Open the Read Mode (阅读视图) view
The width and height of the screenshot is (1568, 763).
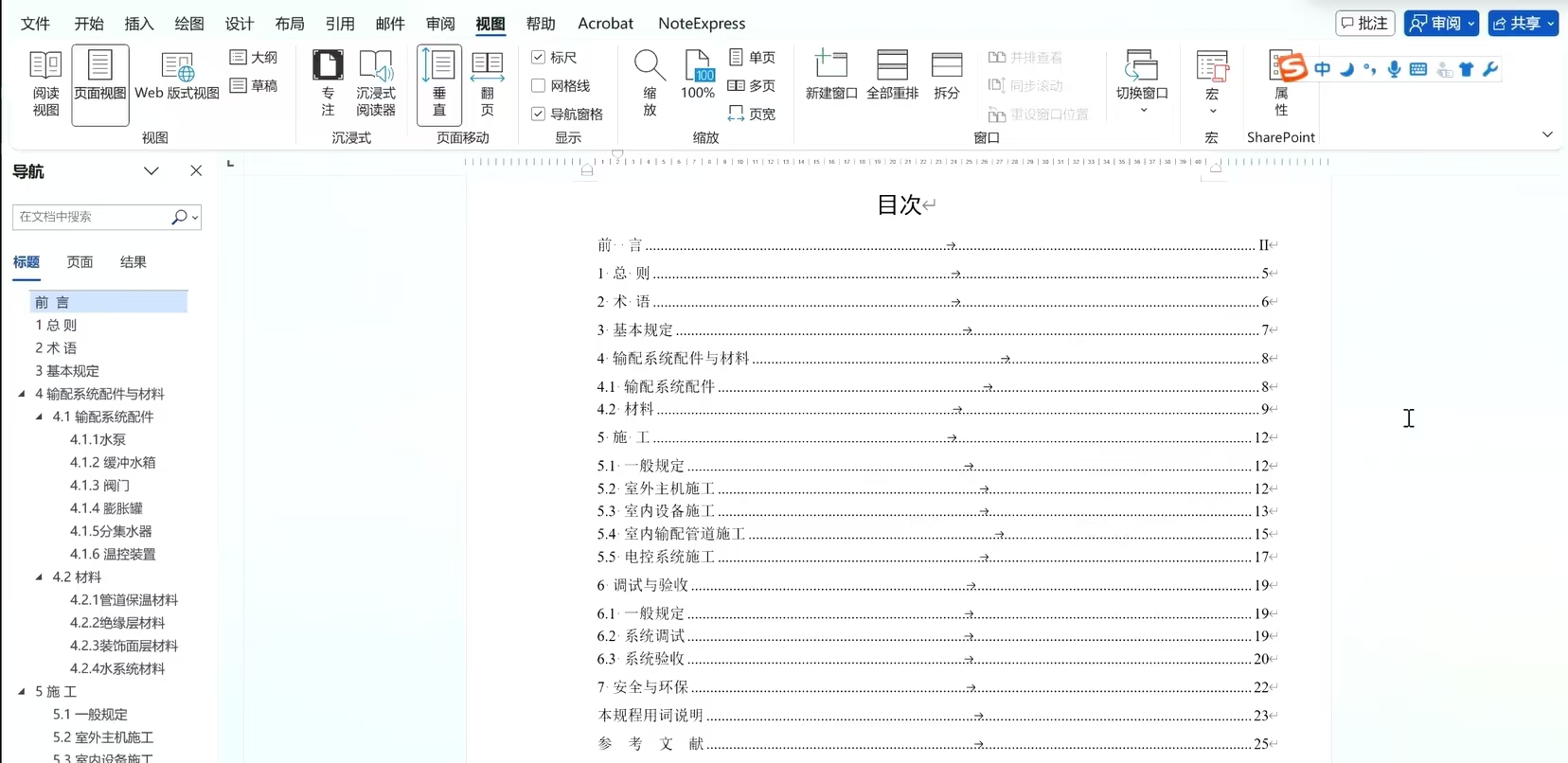(x=45, y=84)
